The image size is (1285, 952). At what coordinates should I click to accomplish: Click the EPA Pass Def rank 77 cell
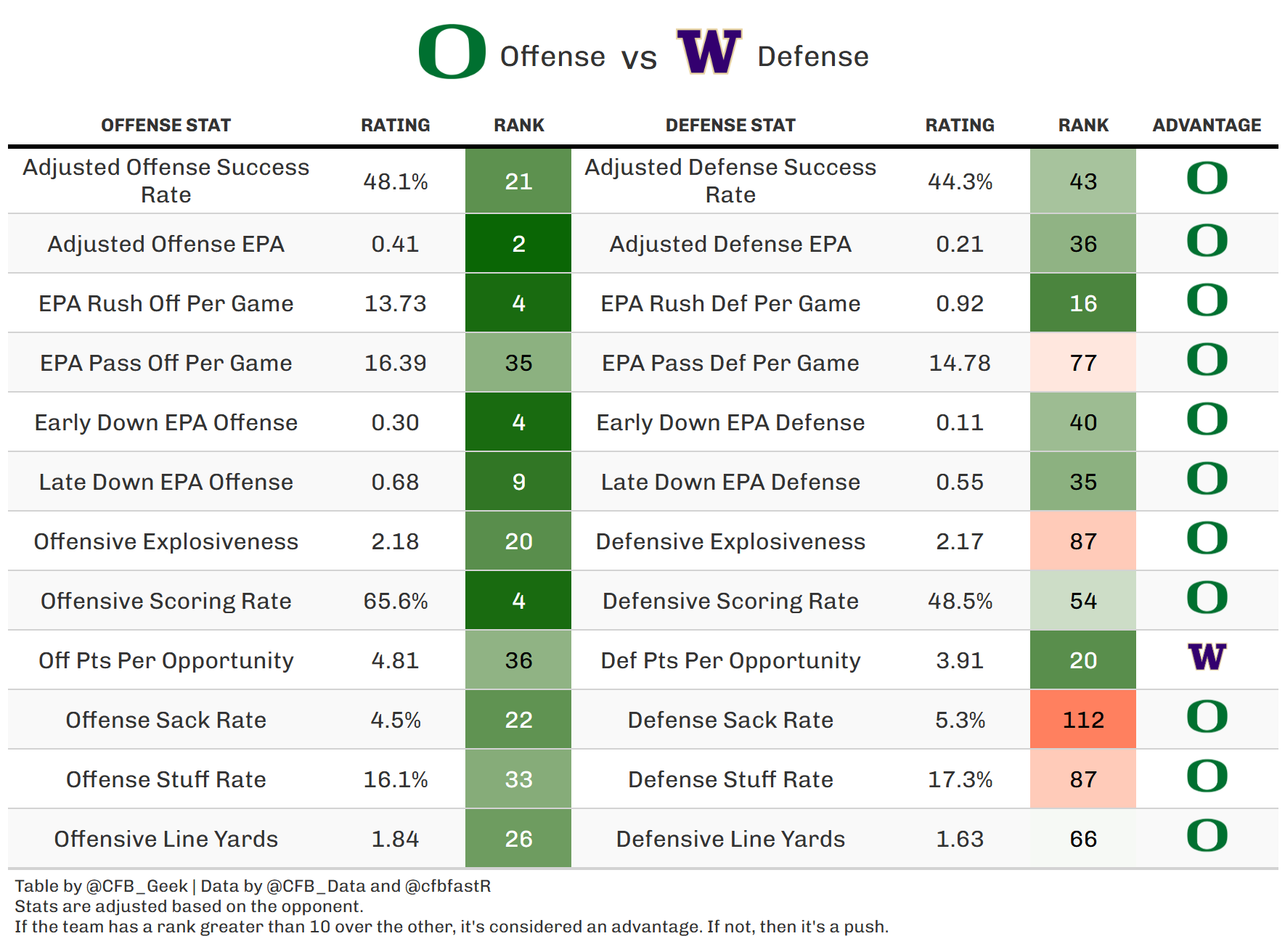click(x=1082, y=363)
